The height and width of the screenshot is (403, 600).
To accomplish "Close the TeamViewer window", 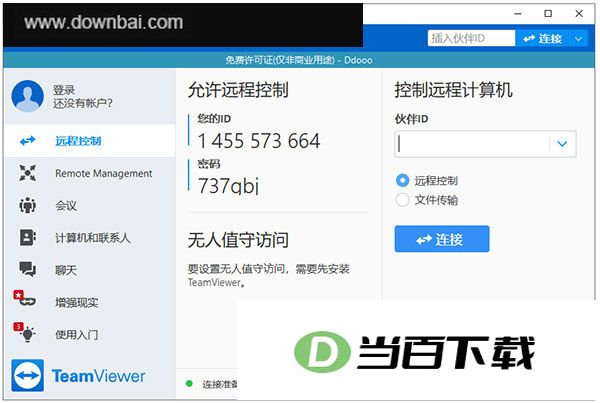I will (579, 14).
